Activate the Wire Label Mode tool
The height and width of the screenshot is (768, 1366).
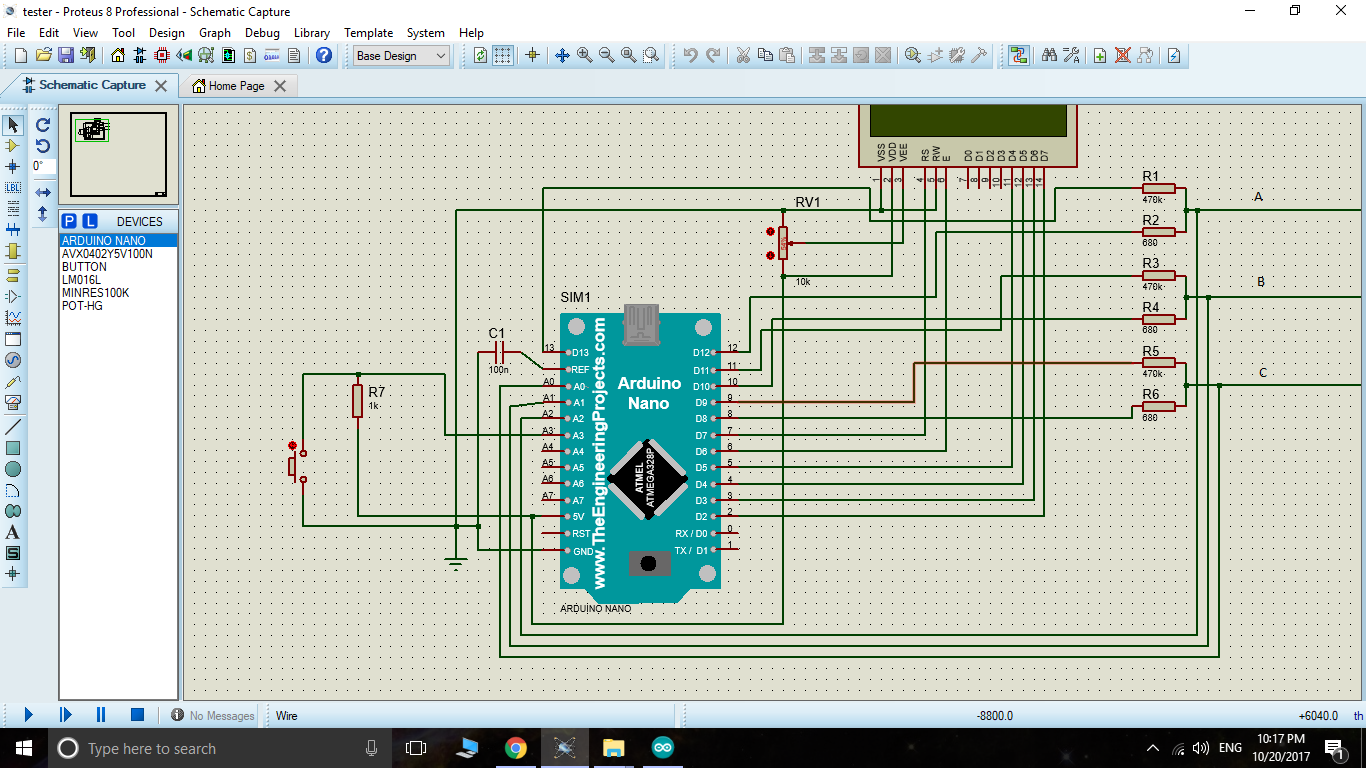(12, 188)
